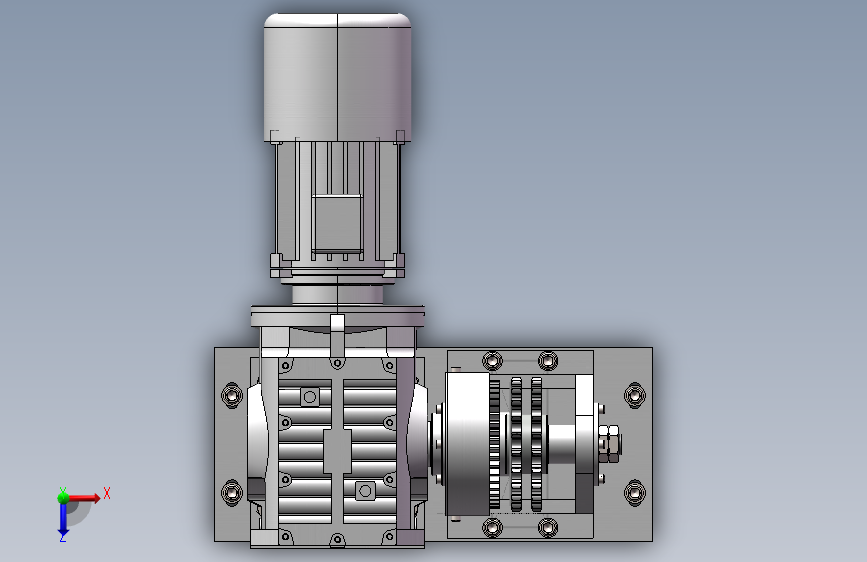
Task: Pick the bottom-left bolt of the bracket frame
Action: click(x=492, y=527)
